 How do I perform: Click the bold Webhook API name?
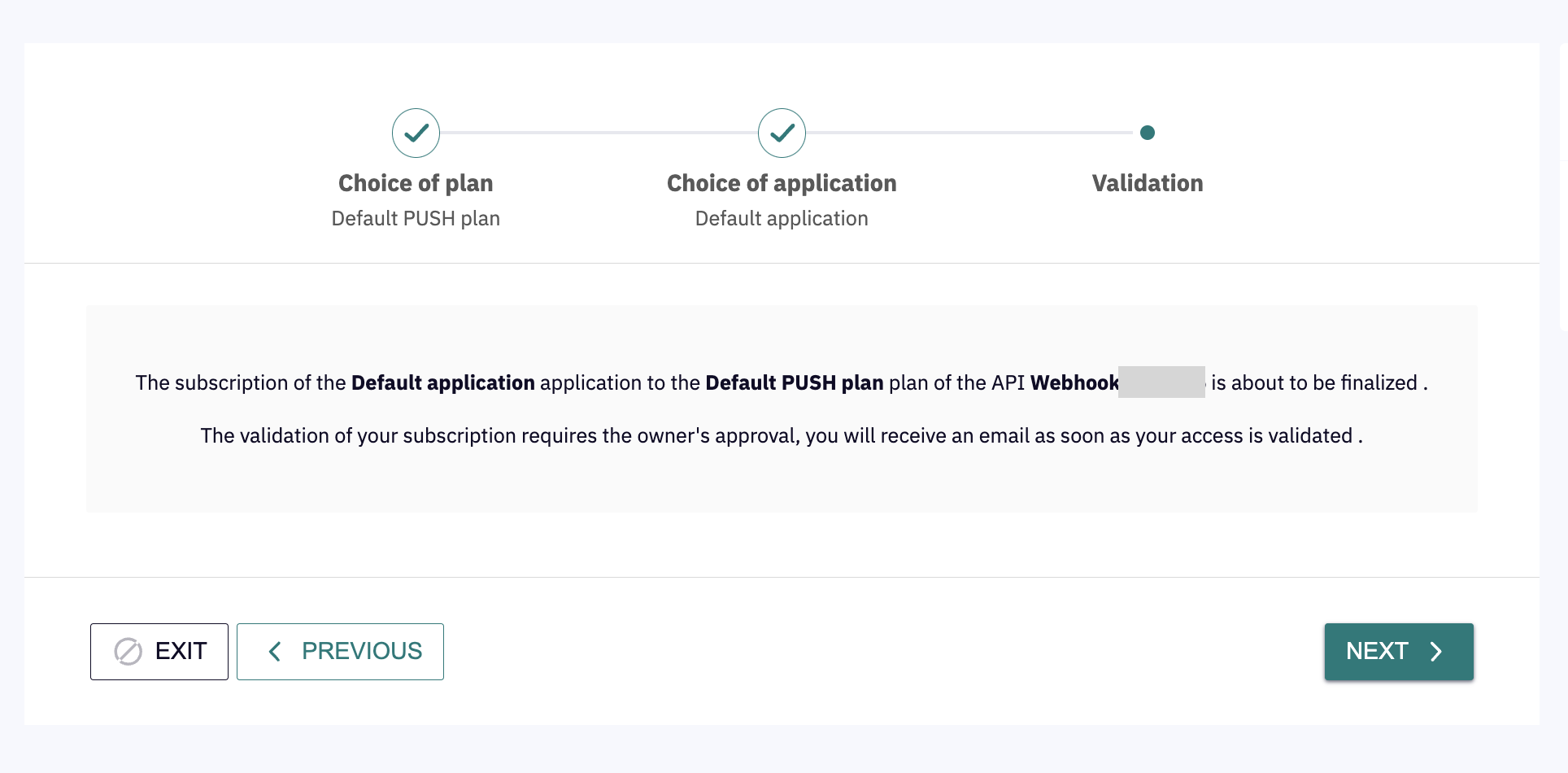click(x=1074, y=383)
